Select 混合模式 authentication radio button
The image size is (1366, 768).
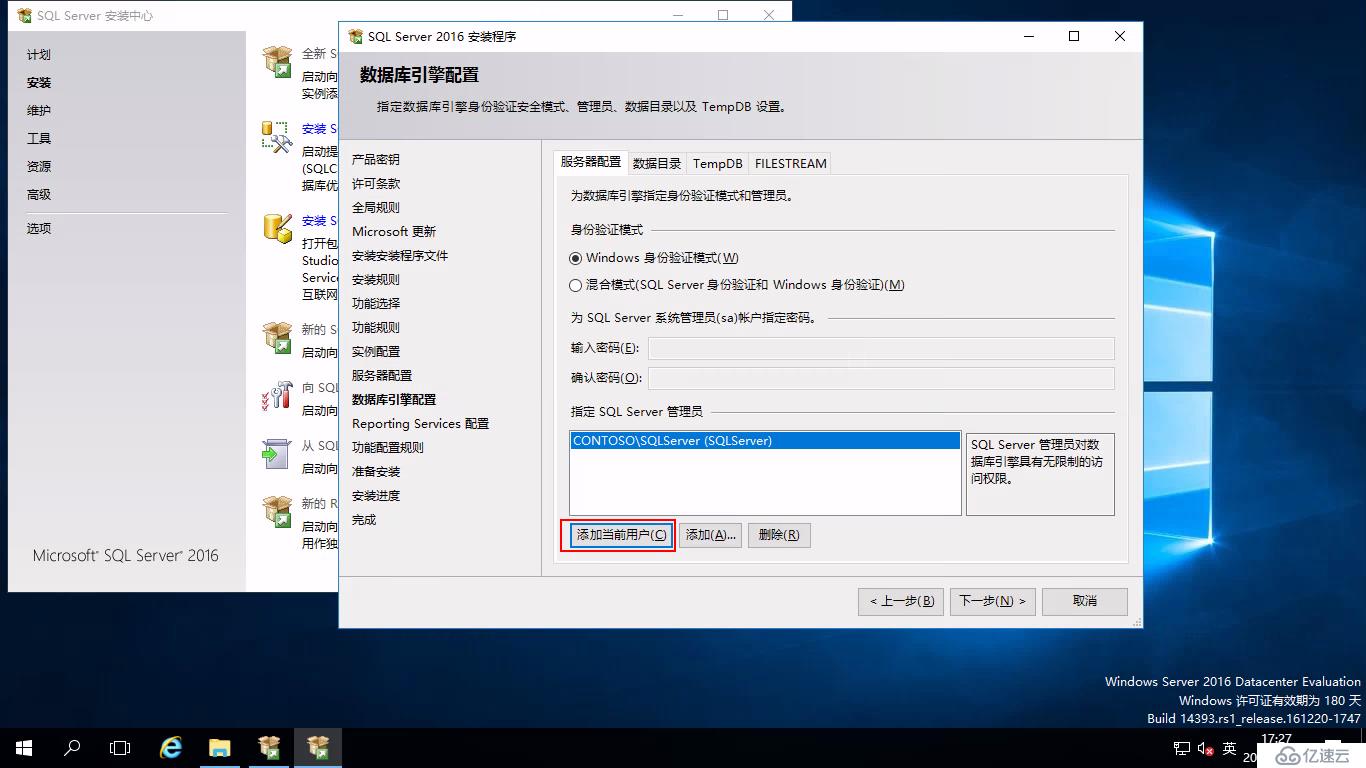click(575, 285)
